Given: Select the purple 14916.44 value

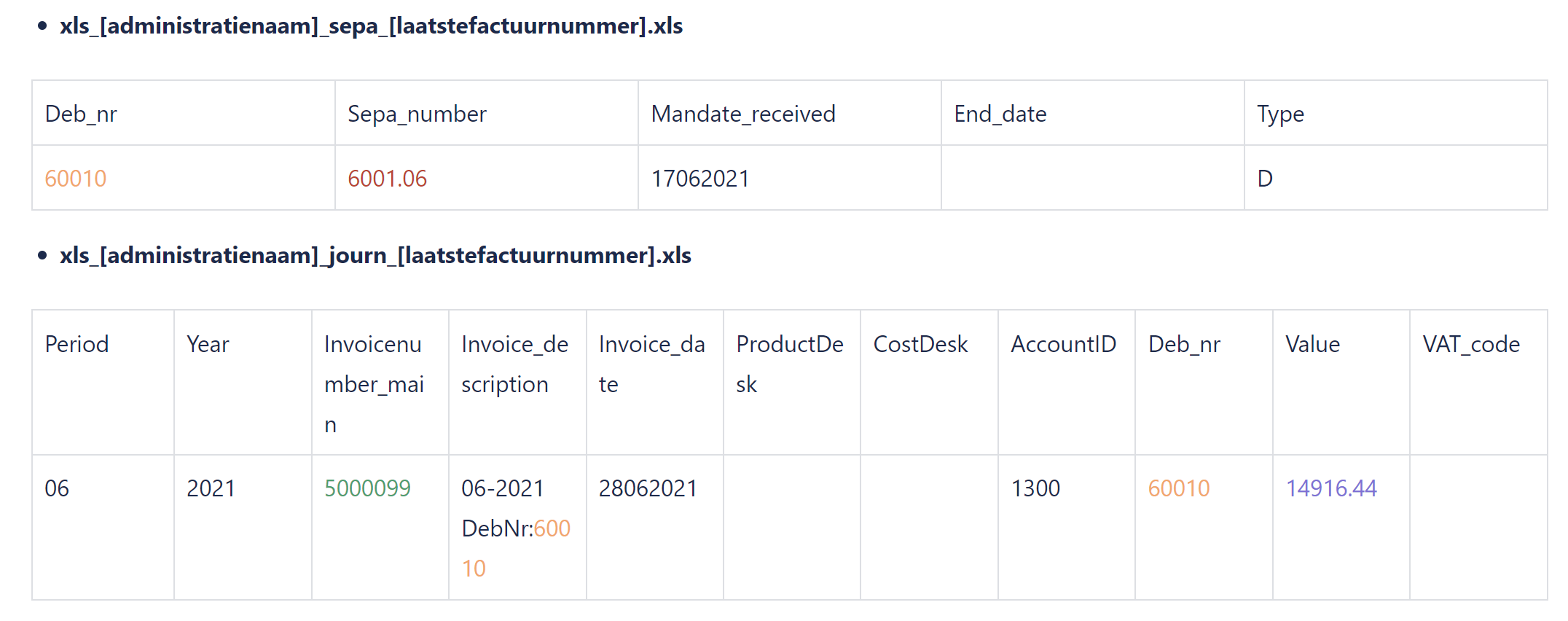Looking at the screenshot, I should click(1331, 488).
